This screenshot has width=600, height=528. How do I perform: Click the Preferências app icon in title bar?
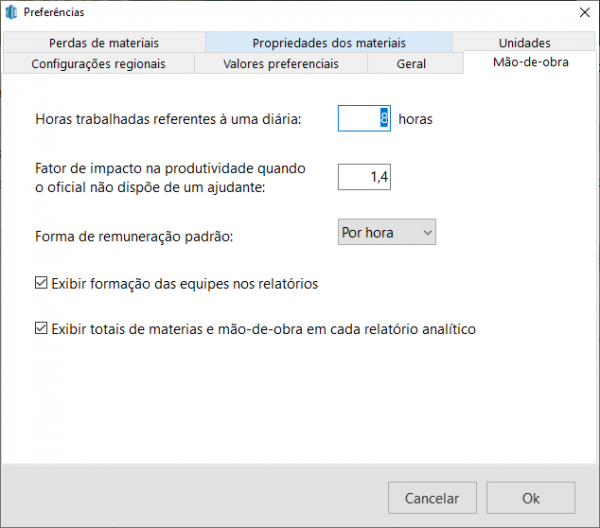point(13,12)
